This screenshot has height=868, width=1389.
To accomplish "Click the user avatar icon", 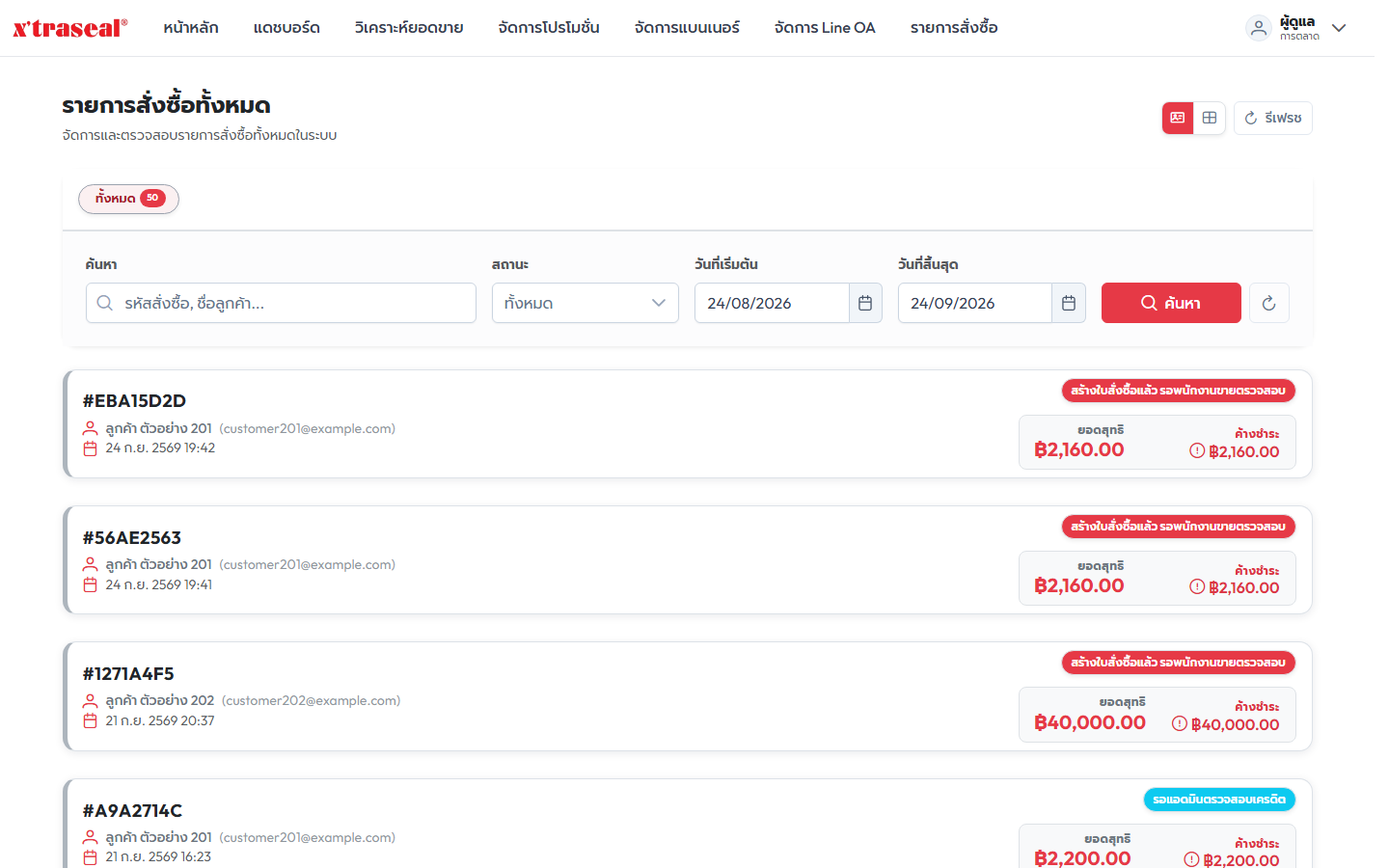I will [x=1258, y=28].
